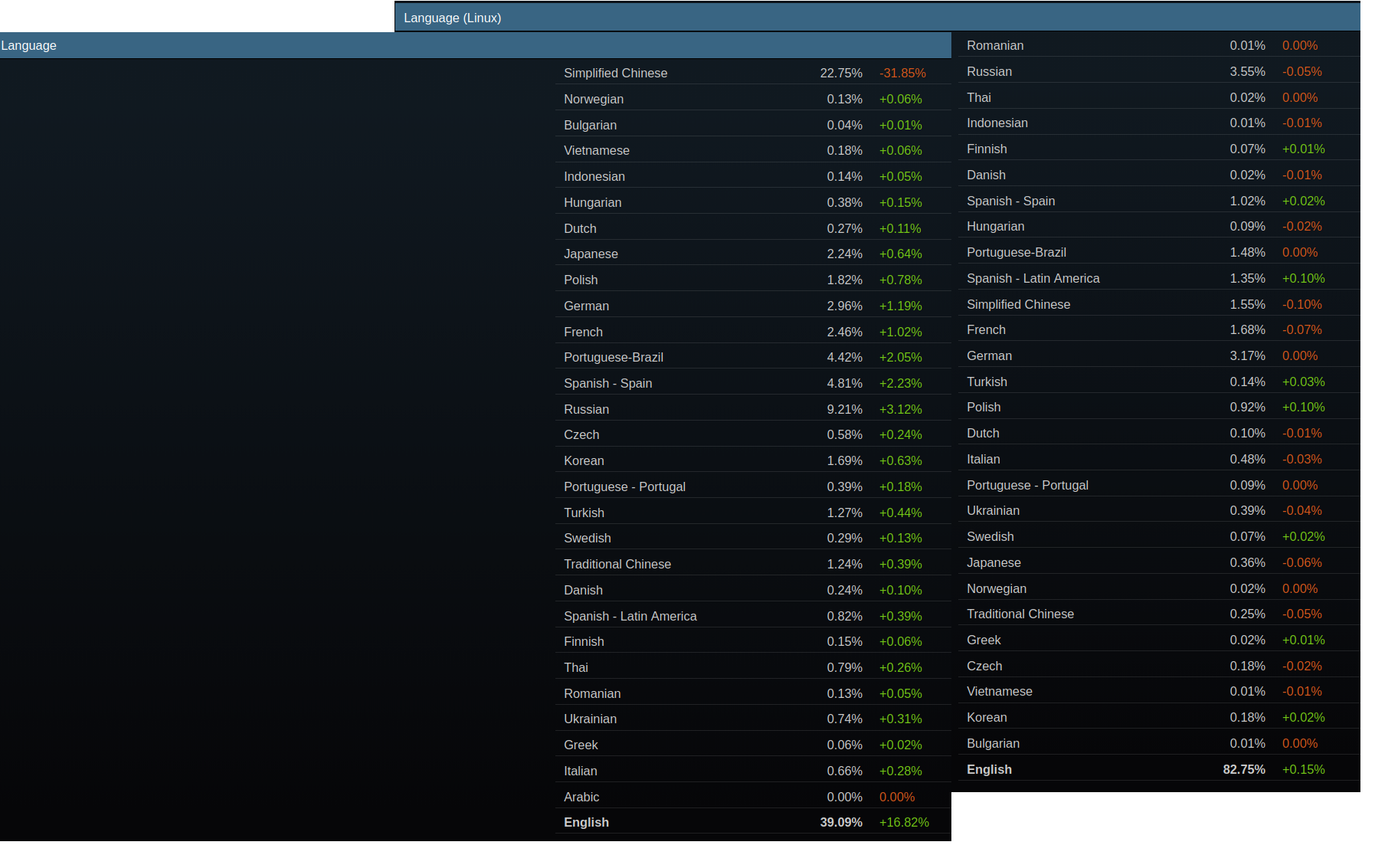Click "Turkish" in the 1.27% row
Image resolution: width=1375 pixels, height=868 pixels.
tap(584, 513)
